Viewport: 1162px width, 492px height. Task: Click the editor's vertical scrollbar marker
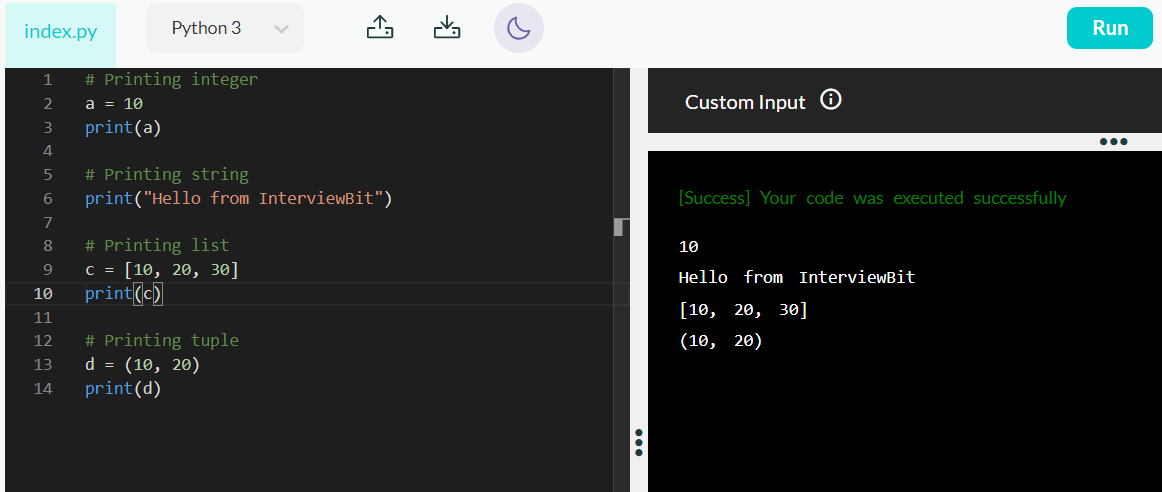(x=621, y=227)
